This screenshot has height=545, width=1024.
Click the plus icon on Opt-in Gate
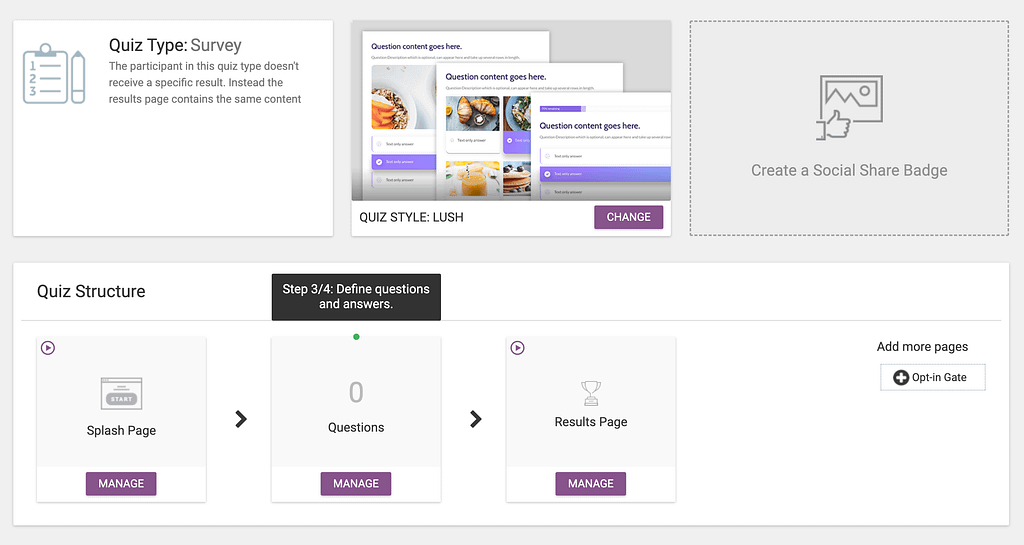tap(900, 378)
